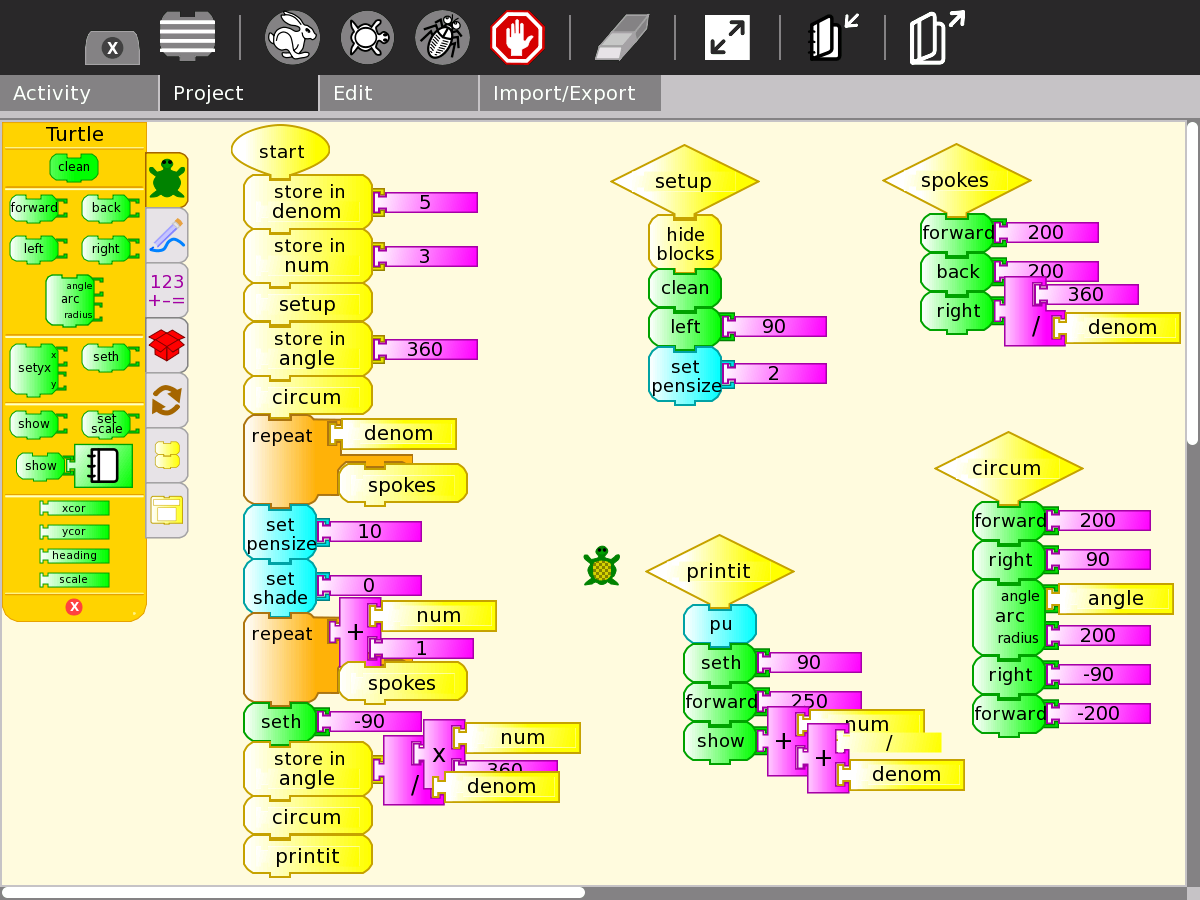Pick the setxy block in Turtle palette
Screen dimensions: 1200x900
click(37, 368)
